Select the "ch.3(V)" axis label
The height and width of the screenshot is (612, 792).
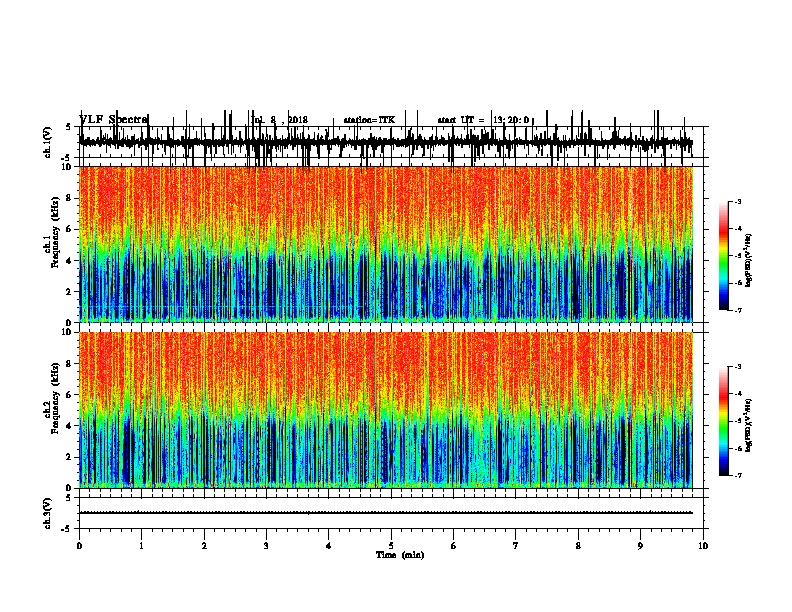click(48, 513)
